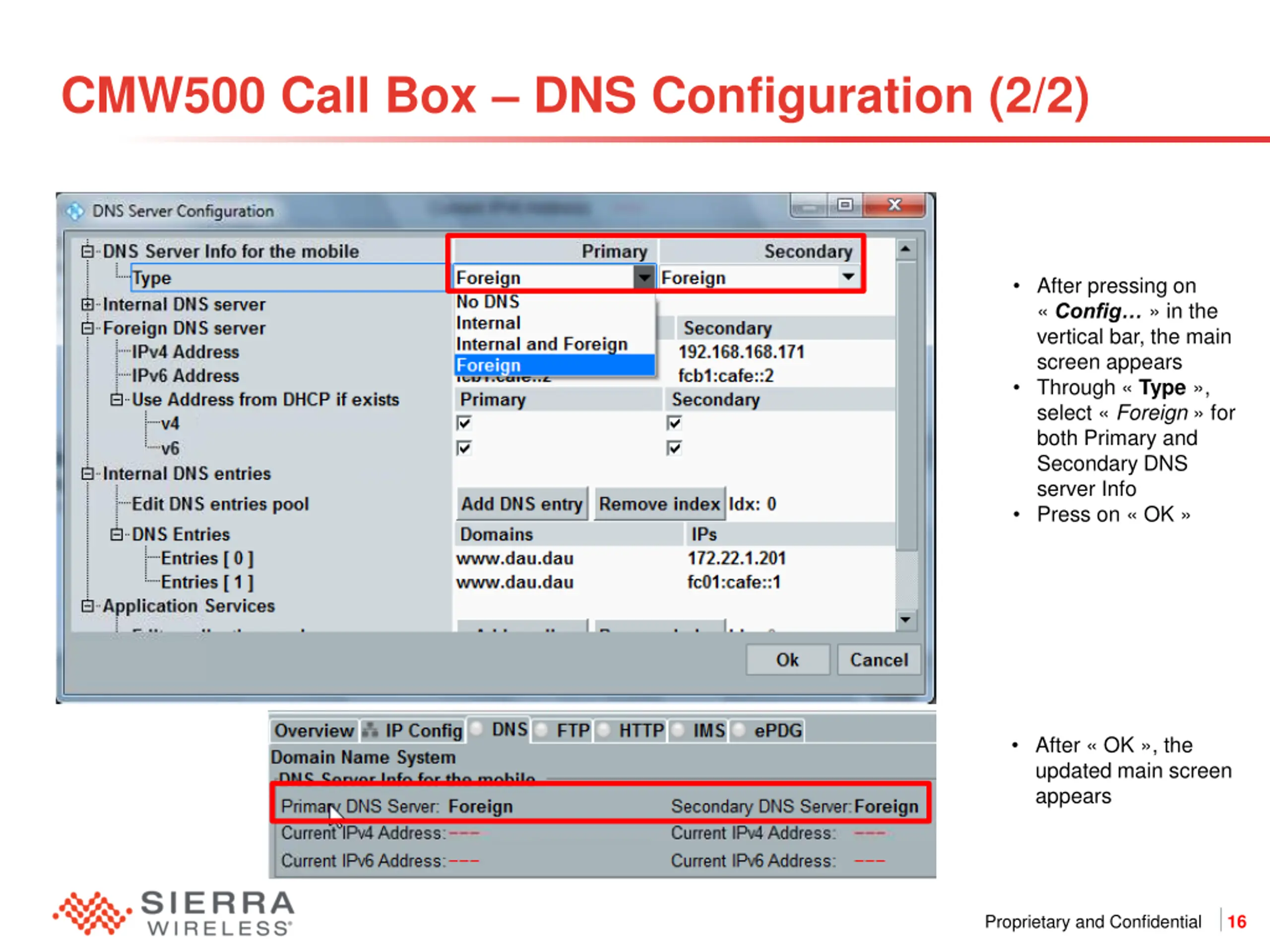This screenshot has height=952, width=1270.
Task: Click Primary DNS Server: Foreign label
Action: 397,806
